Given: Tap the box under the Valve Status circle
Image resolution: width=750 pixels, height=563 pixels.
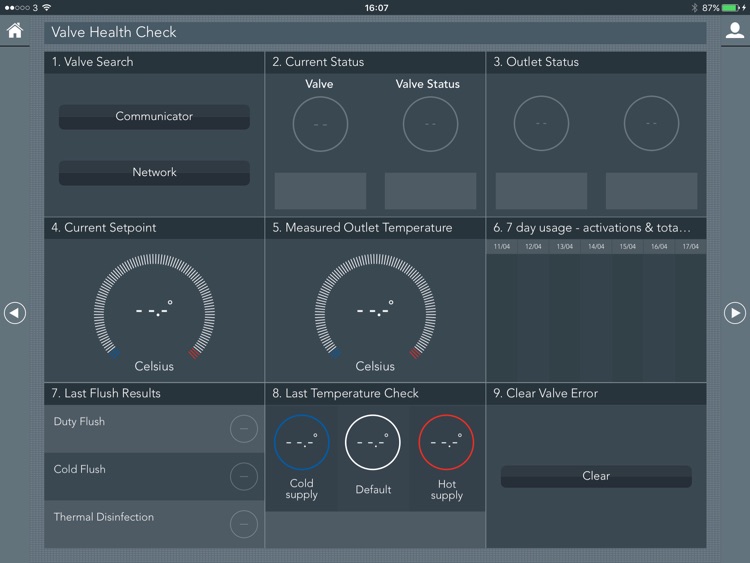Looking at the screenshot, I should pos(430,191).
